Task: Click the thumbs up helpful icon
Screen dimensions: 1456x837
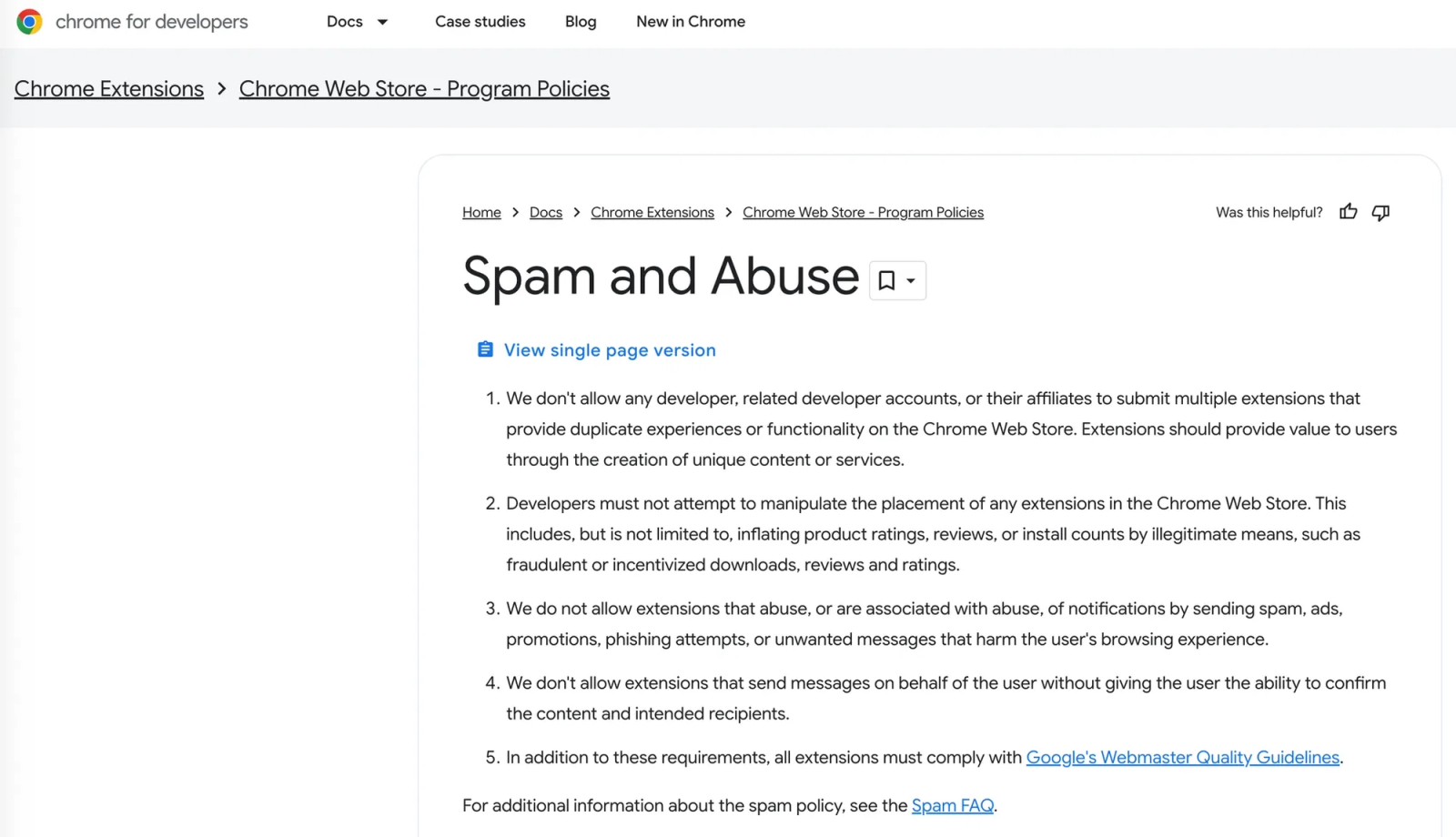Action: [1348, 212]
